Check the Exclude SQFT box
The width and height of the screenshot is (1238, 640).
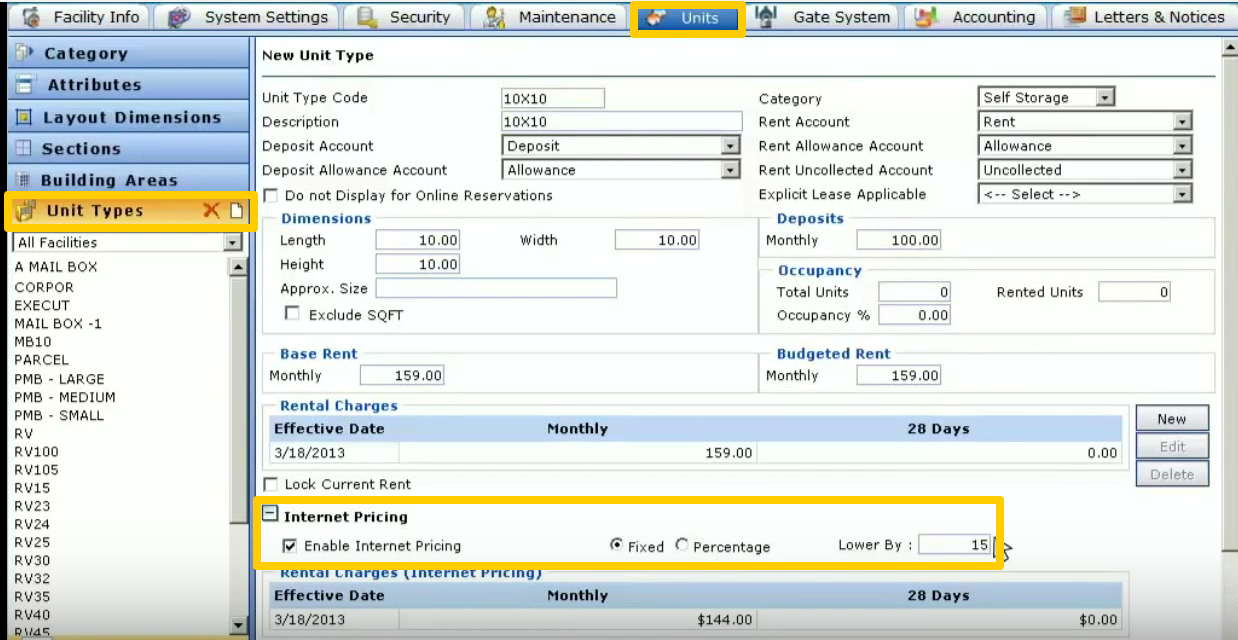click(x=293, y=314)
